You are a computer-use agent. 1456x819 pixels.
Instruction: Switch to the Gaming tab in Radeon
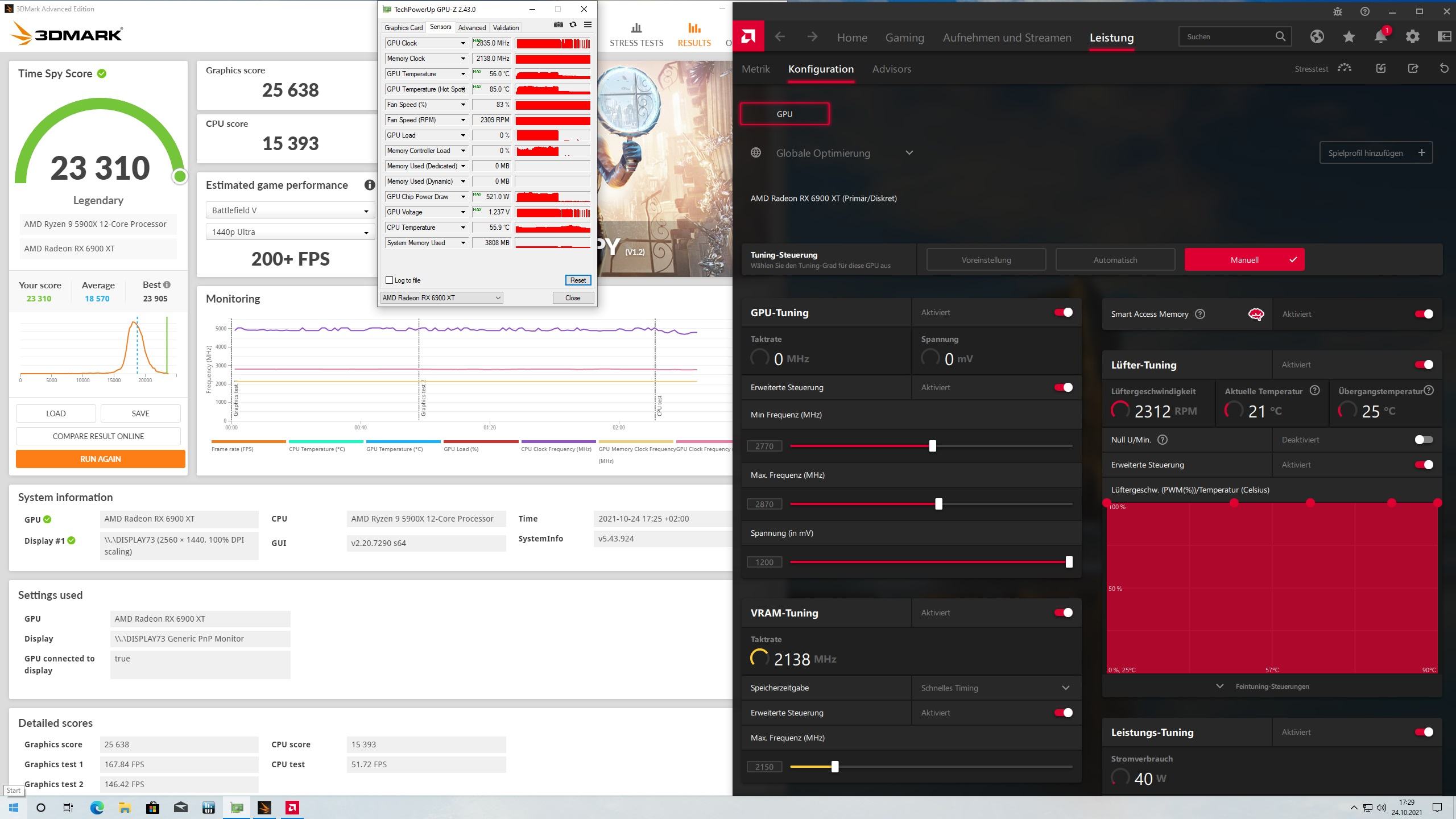pos(904,38)
